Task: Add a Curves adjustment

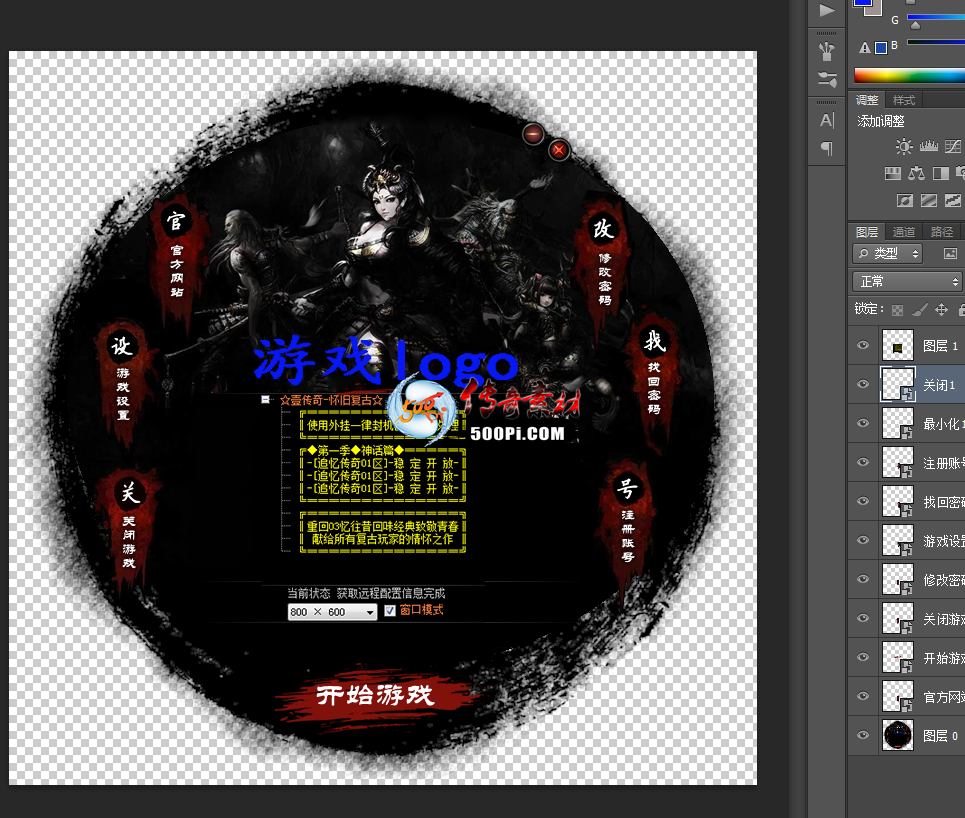Action: 953,146
